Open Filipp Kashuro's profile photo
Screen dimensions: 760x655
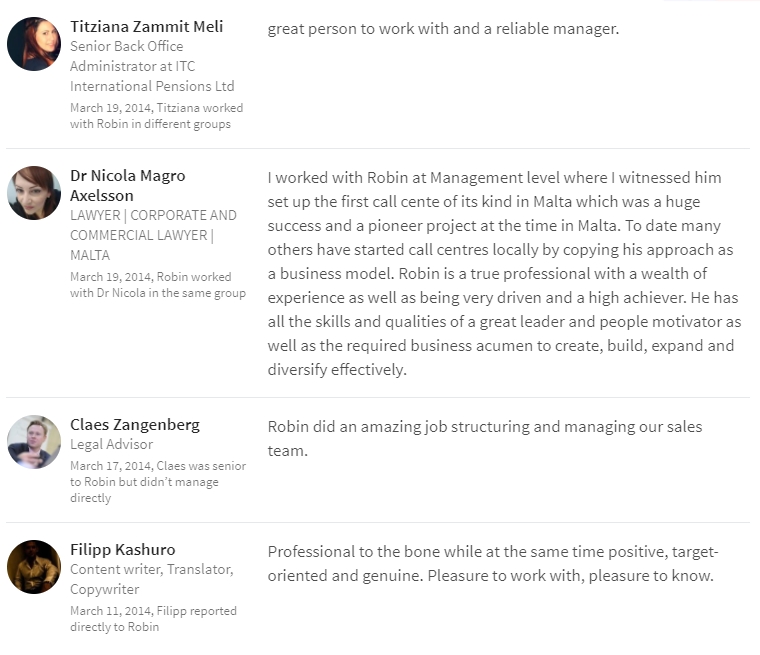click(34, 567)
